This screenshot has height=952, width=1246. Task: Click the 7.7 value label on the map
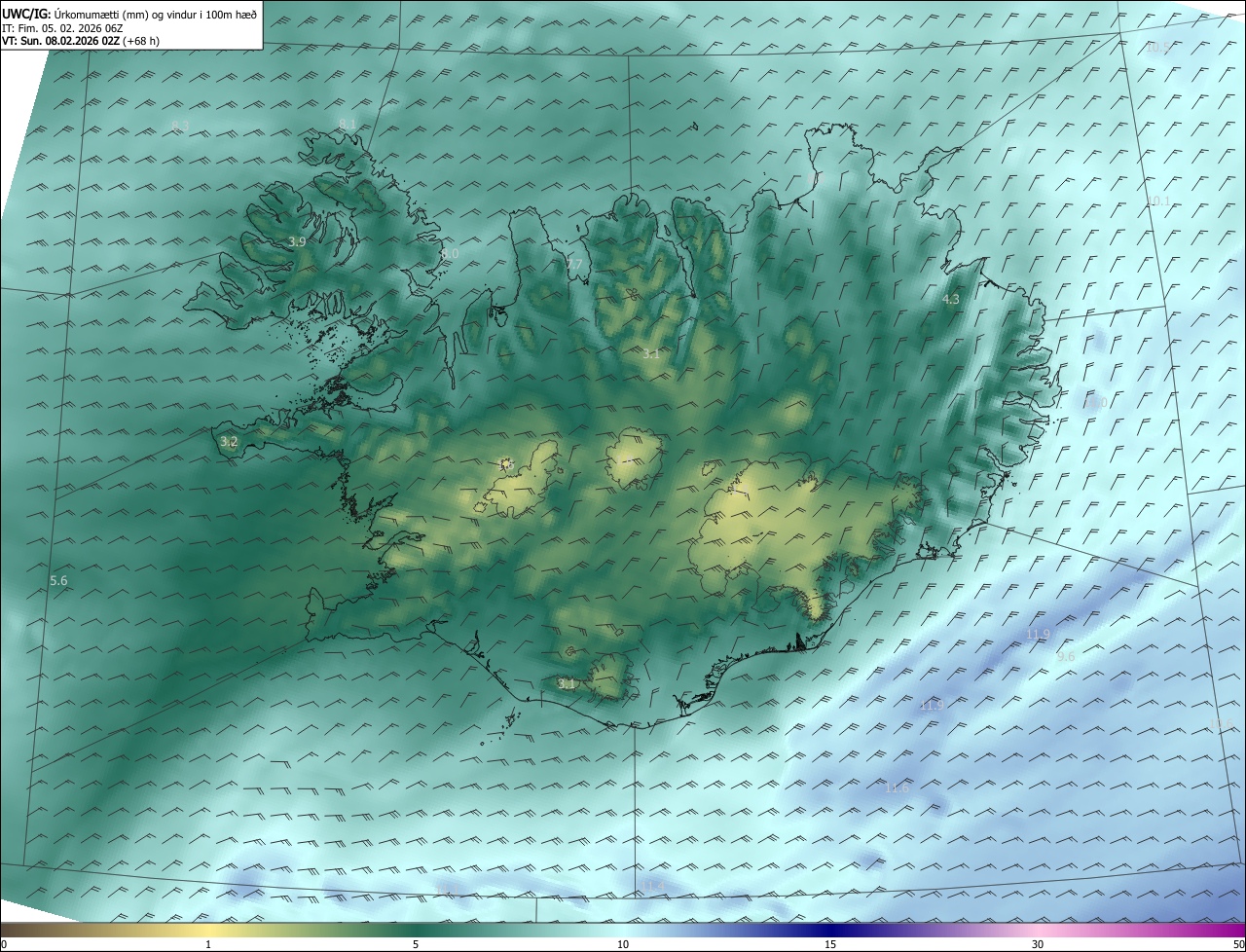(x=574, y=265)
